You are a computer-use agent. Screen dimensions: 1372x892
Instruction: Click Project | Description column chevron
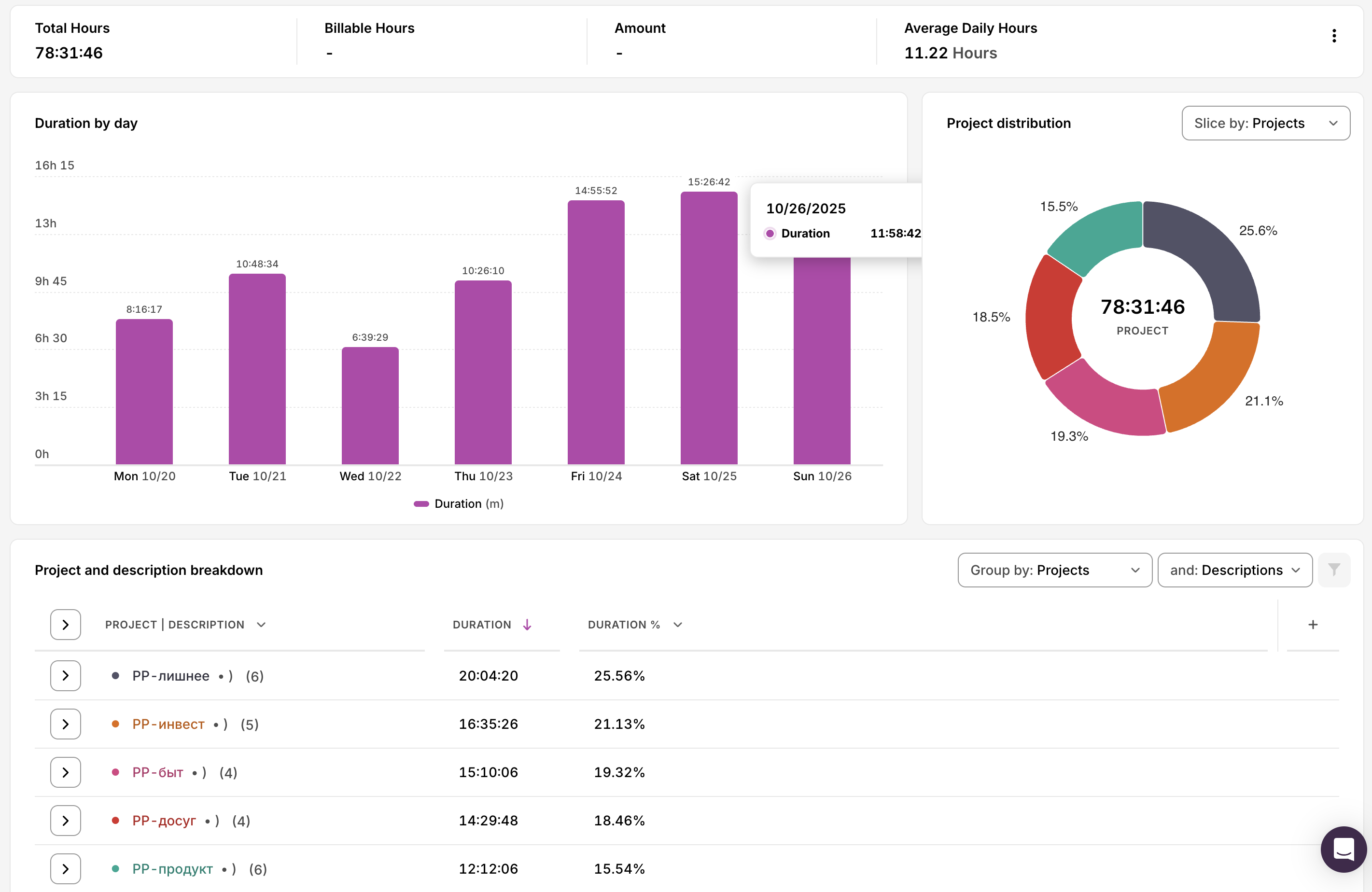(x=261, y=625)
